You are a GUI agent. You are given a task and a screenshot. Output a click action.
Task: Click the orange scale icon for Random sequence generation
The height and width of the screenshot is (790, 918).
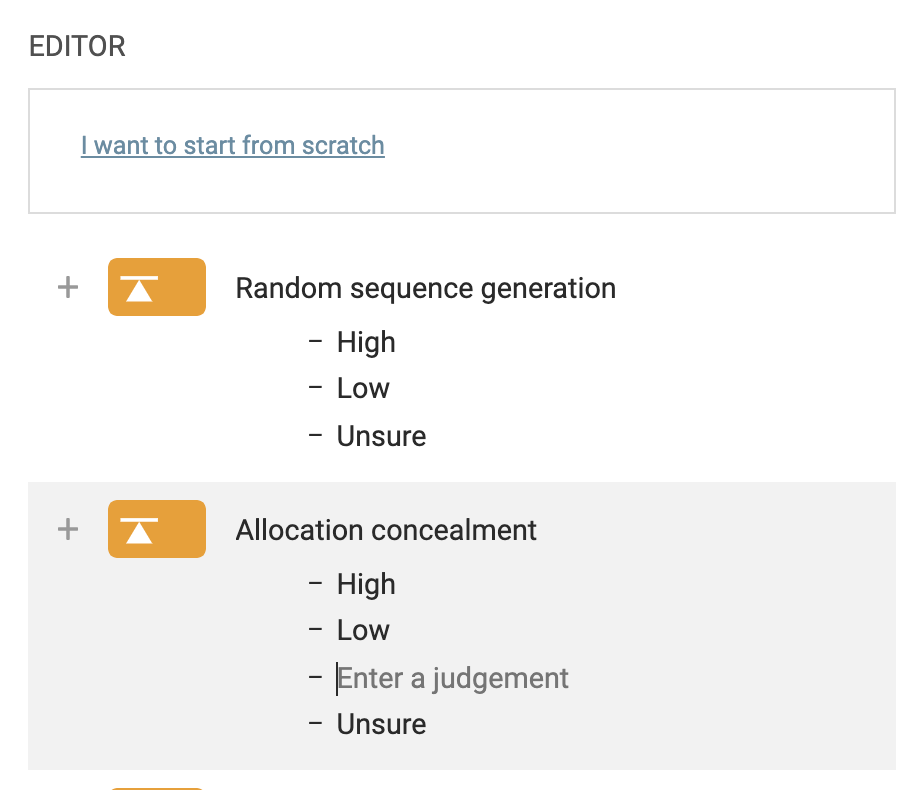point(157,288)
